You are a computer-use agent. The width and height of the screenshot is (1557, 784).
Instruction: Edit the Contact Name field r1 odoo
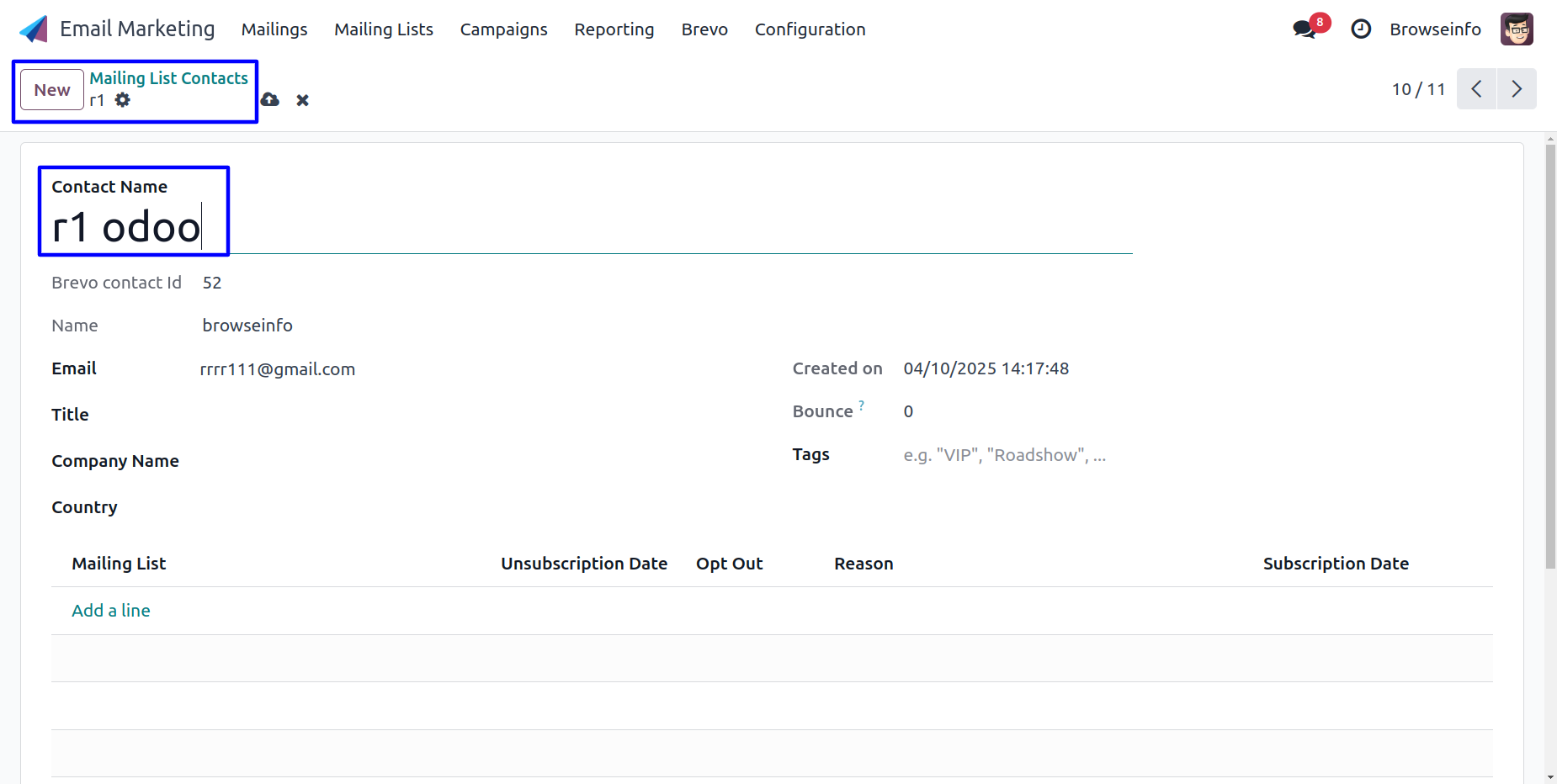point(592,227)
